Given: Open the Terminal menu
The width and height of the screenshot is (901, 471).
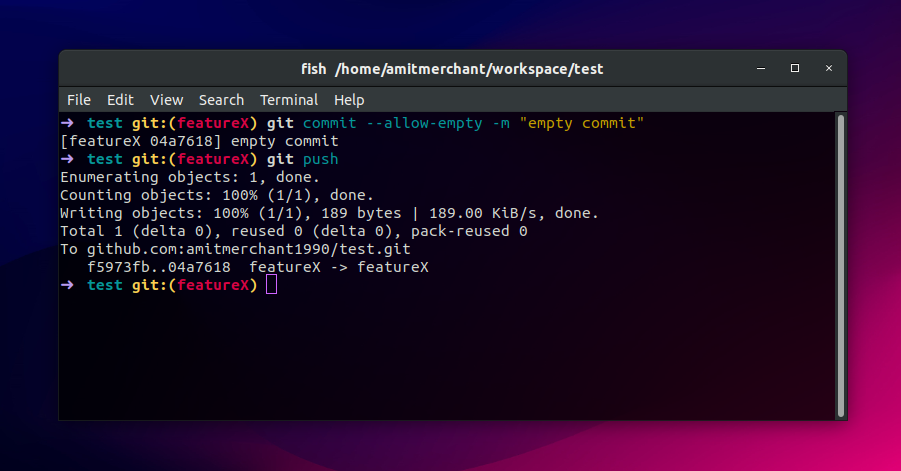Looking at the screenshot, I should [x=289, y=100].
